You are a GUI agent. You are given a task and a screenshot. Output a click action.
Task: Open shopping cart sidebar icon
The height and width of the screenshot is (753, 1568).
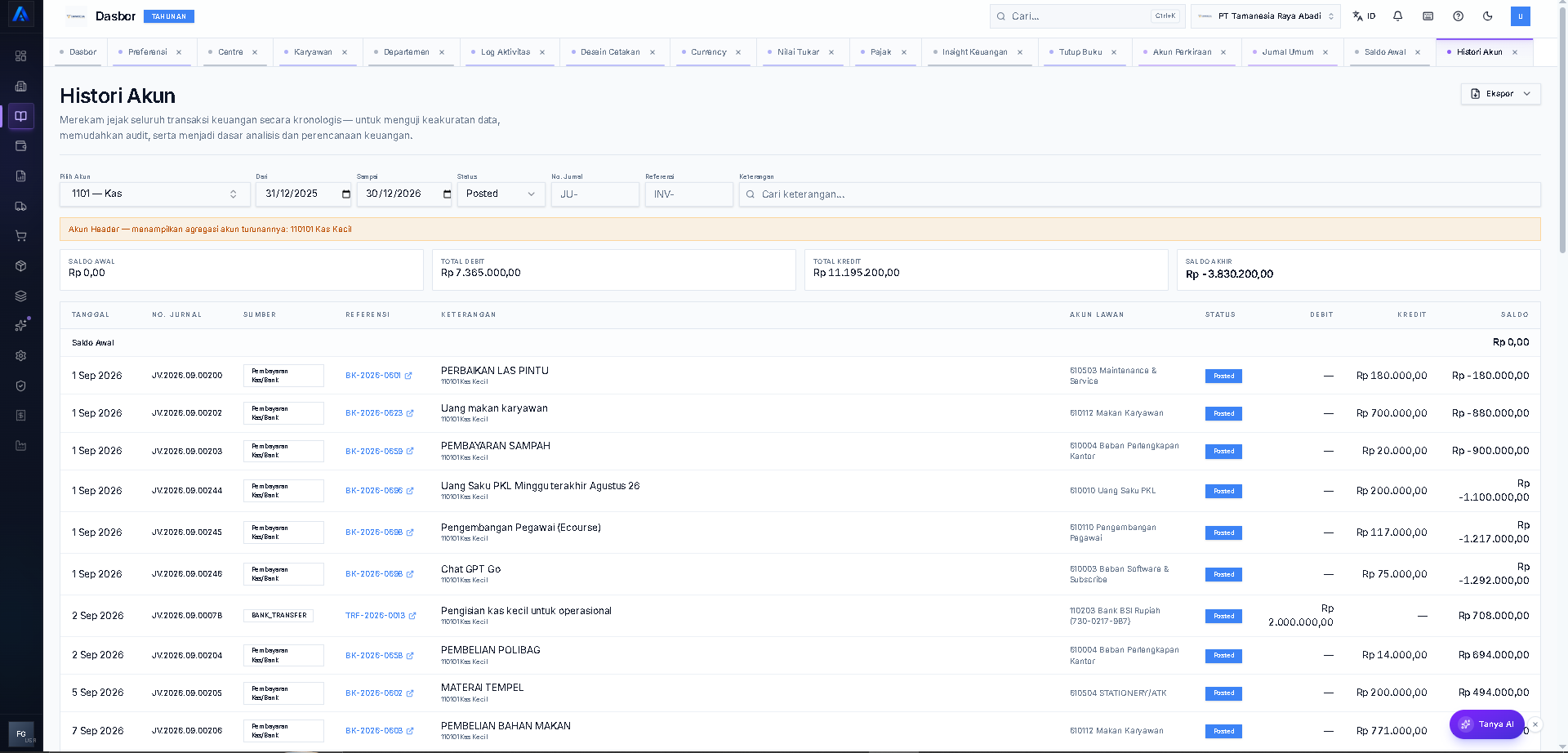tap(21, 236)
